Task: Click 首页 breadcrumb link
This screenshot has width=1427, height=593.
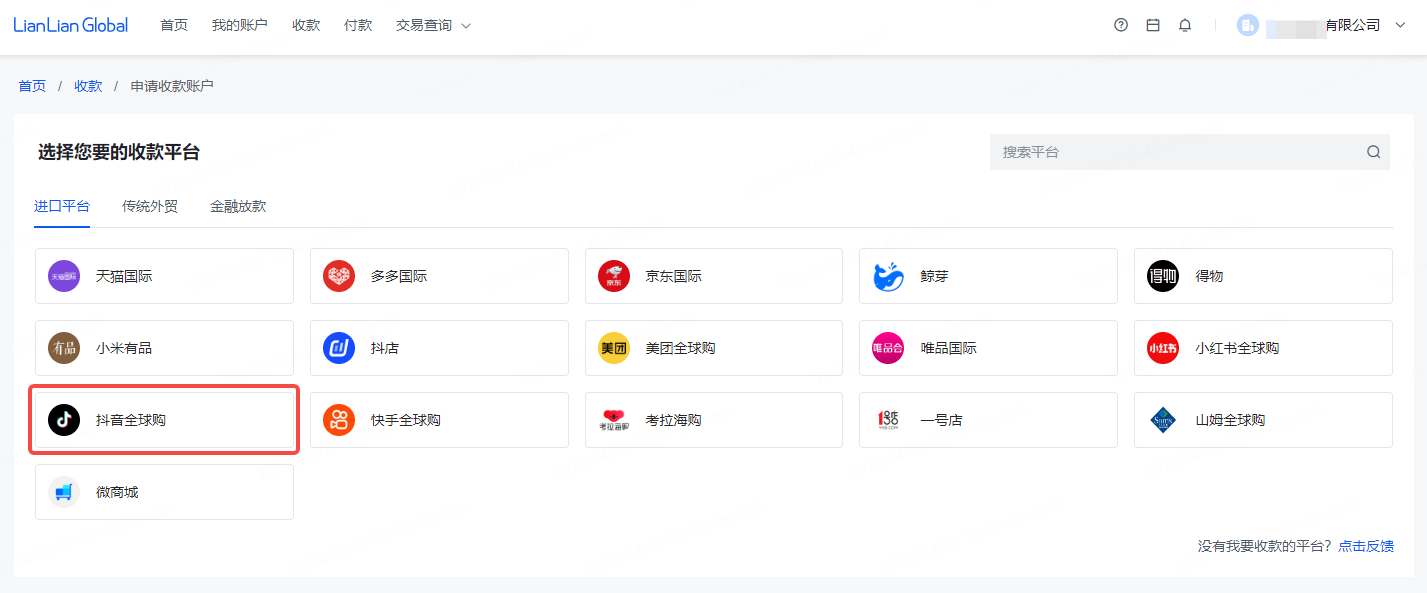Action: (32, 86)
